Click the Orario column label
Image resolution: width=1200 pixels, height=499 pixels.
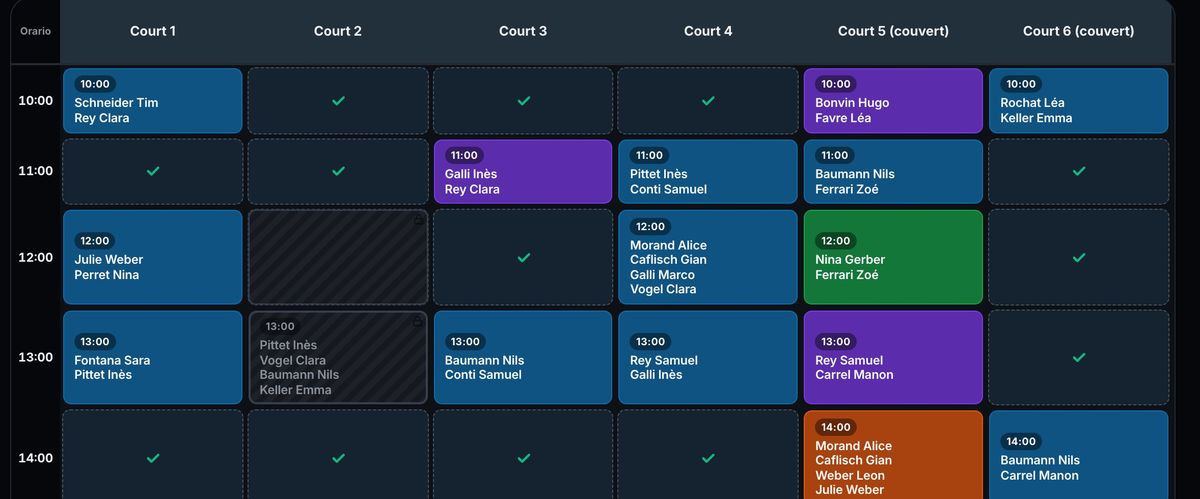(35, 31)
